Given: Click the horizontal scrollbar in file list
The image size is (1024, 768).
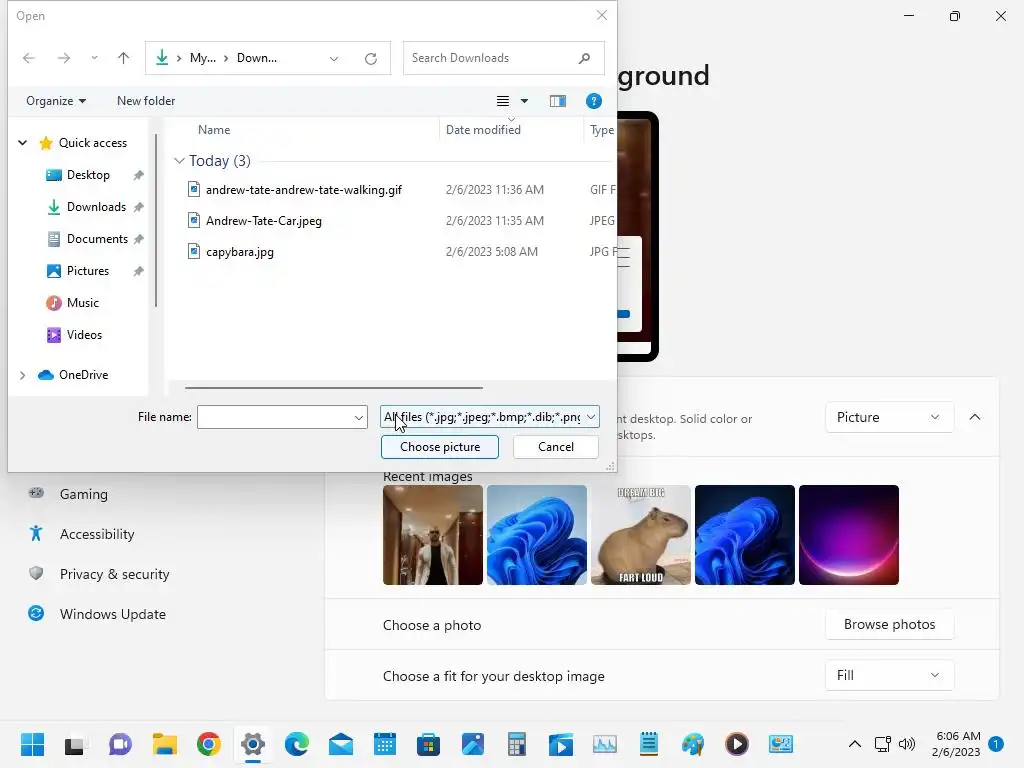Looking at the screenshot, I should [x=334, y=388].
